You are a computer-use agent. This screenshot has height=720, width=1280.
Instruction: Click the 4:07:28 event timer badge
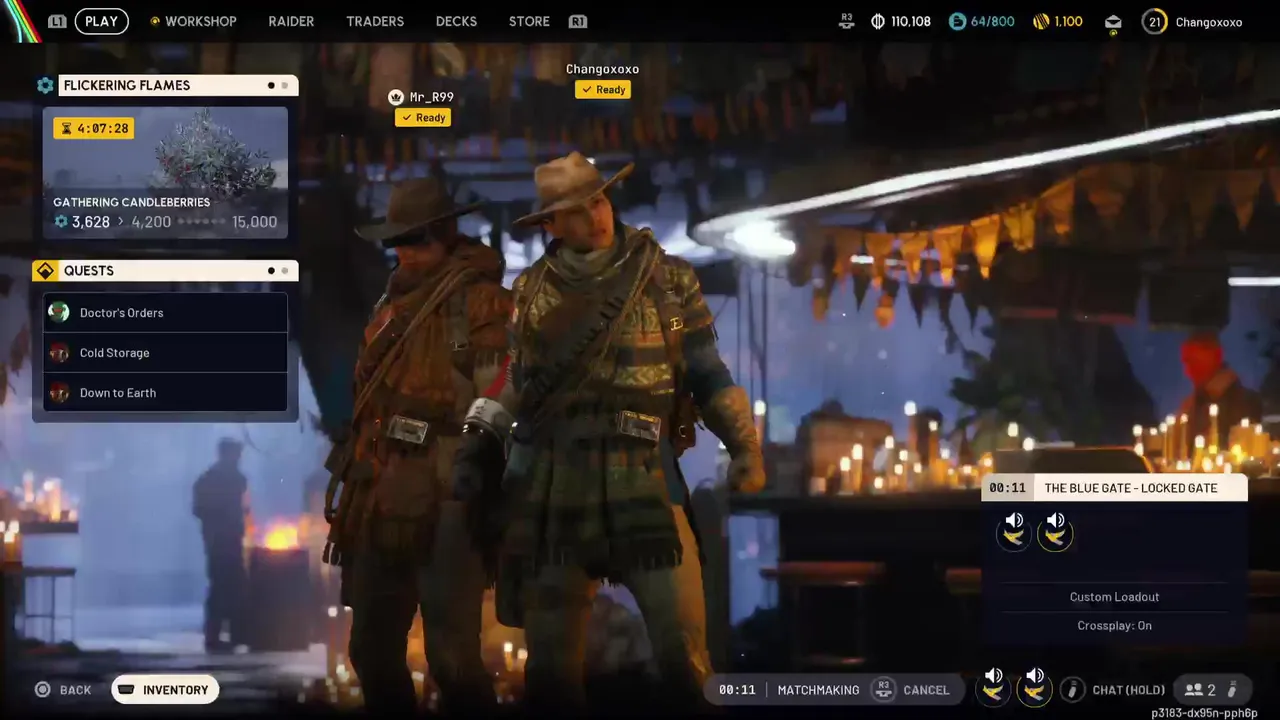pyautogui.click(x=94, y=128)
